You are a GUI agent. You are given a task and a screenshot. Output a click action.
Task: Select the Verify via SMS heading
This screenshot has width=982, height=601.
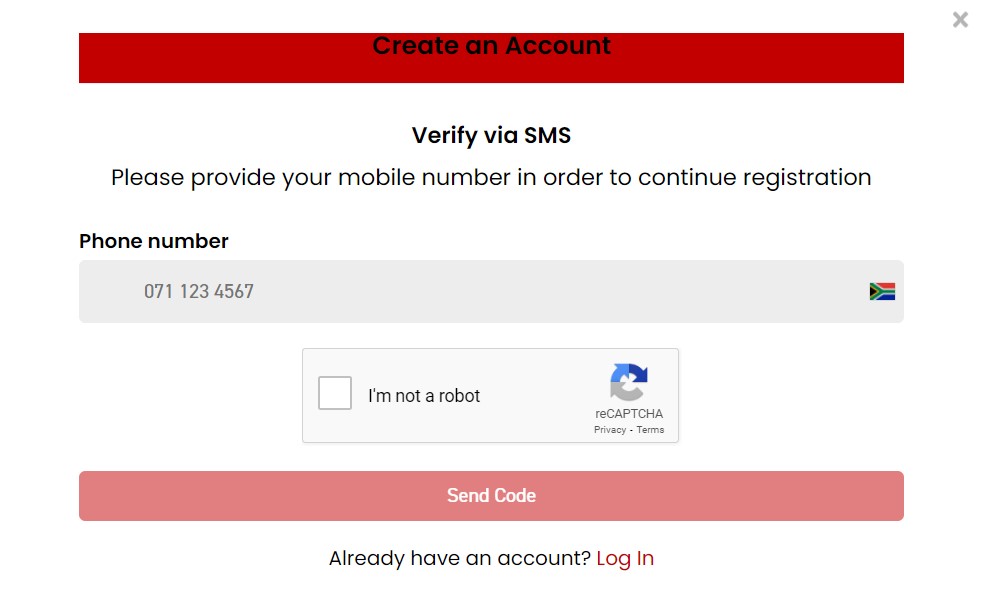[x=491, y=135]
